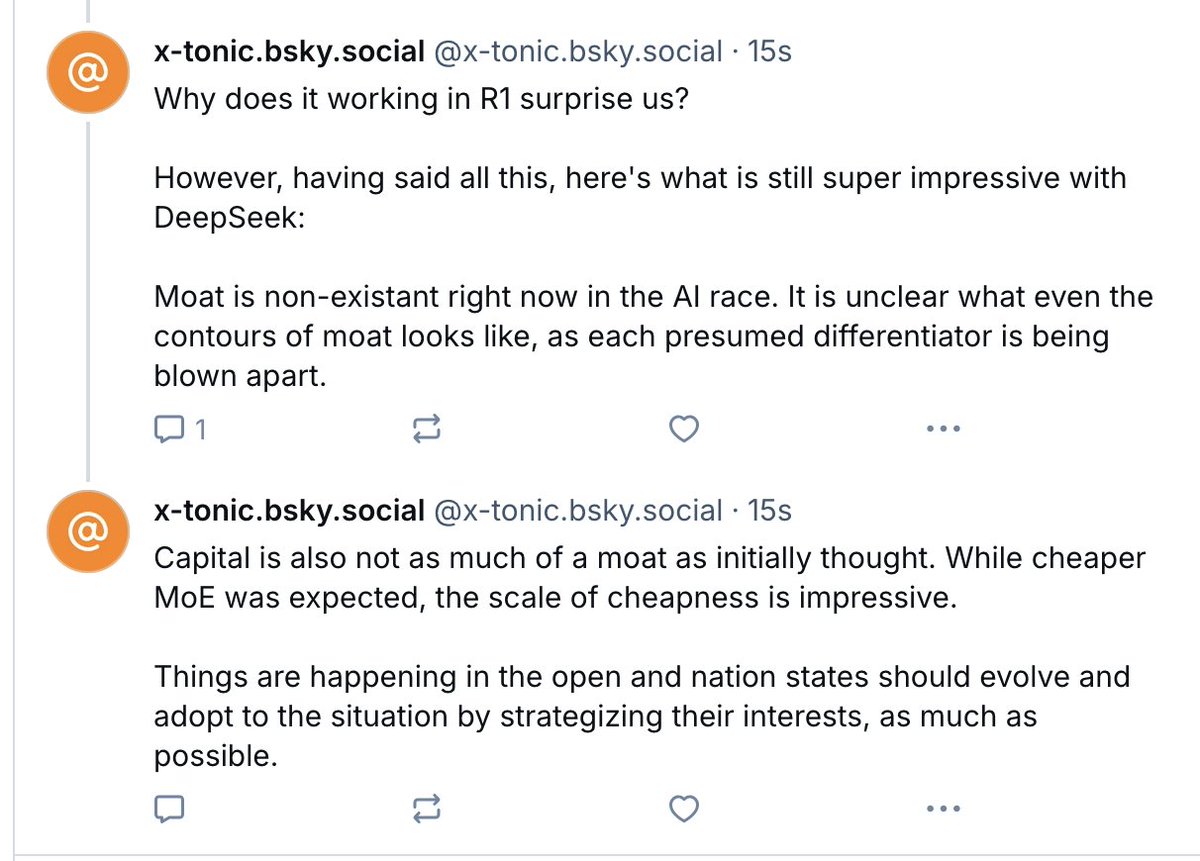Repost the 'Why does it working in R1' post
The width and height of the screenshot is (1200, 861).
(x=426, y=429)
